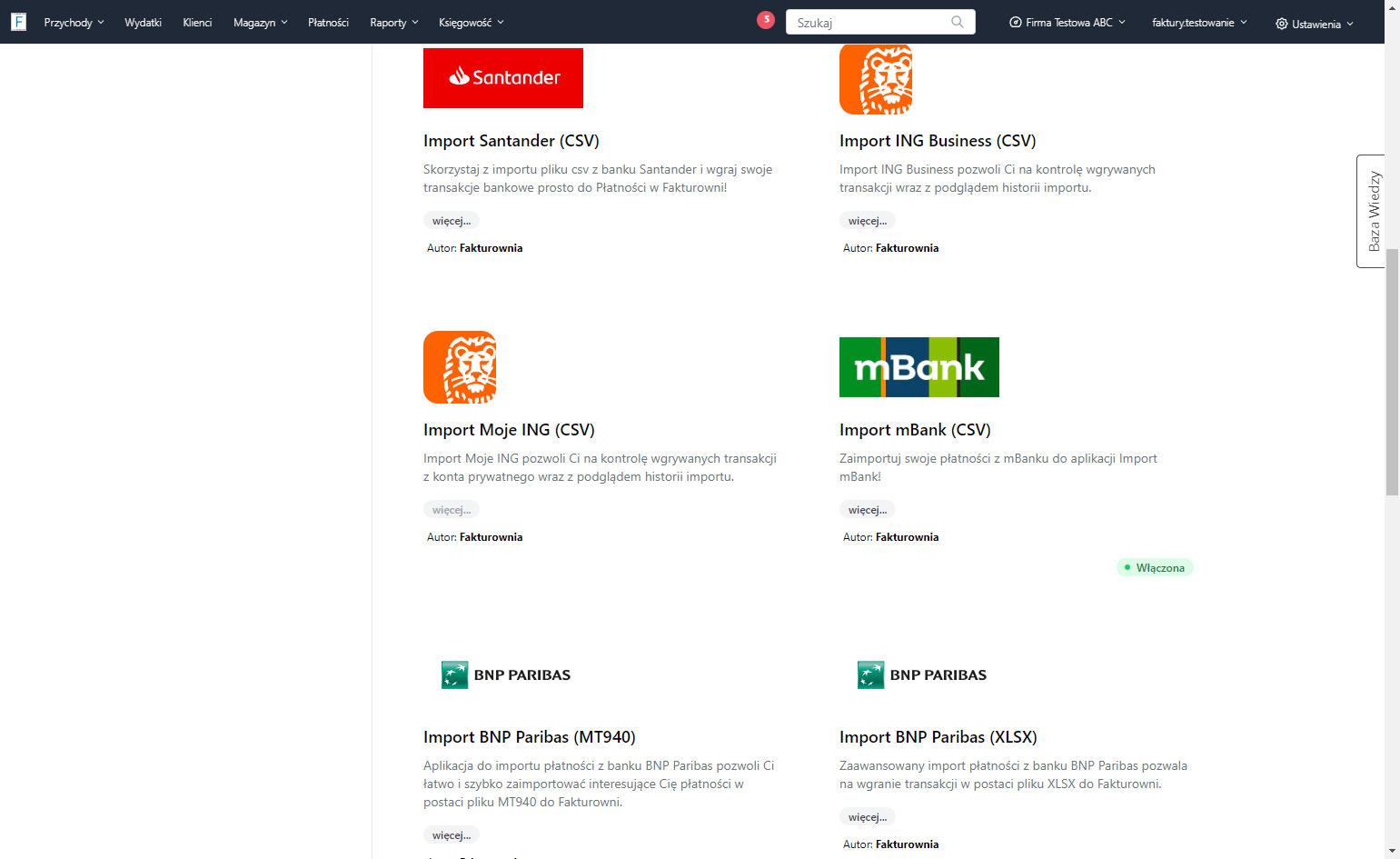Click the Włączona status badge on mBank

[1155, 568]
